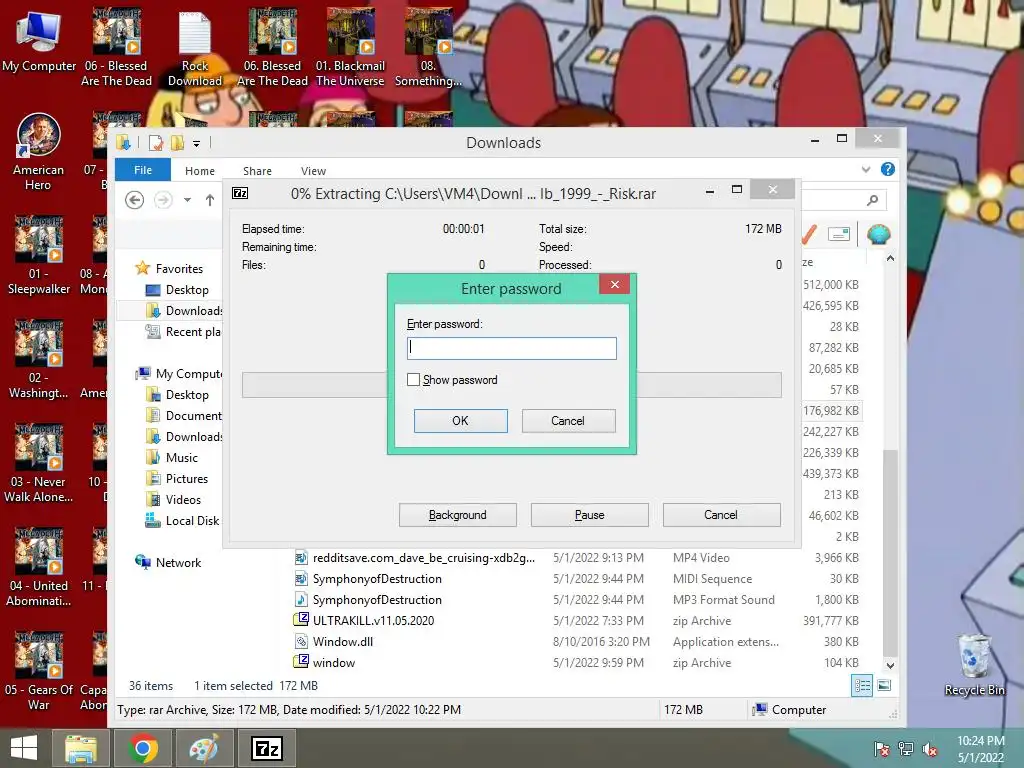Cancel the extraction in 7-Zip window
The width and height of the screenshot is (1024, 768).
721,515
